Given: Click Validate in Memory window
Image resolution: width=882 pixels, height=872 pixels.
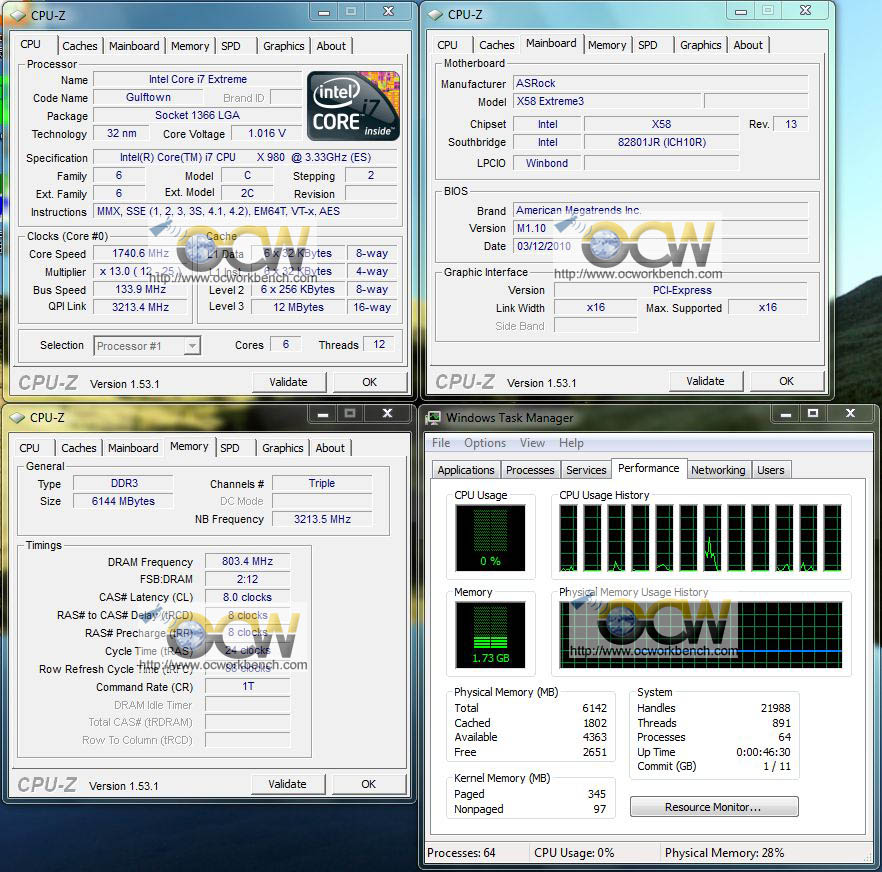Looking at the screenshot, I should 287,784.
